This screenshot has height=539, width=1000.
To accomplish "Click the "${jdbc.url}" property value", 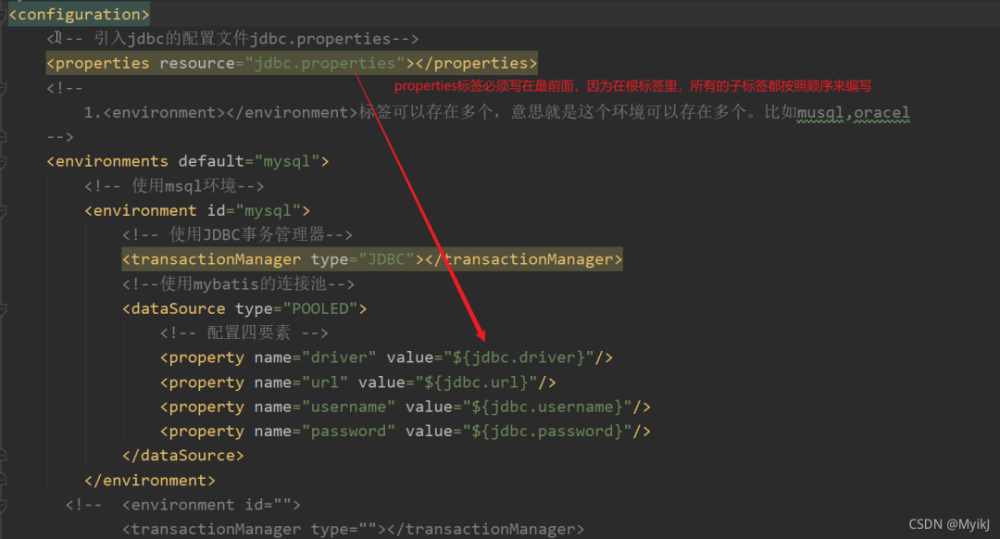I will 477,383.
